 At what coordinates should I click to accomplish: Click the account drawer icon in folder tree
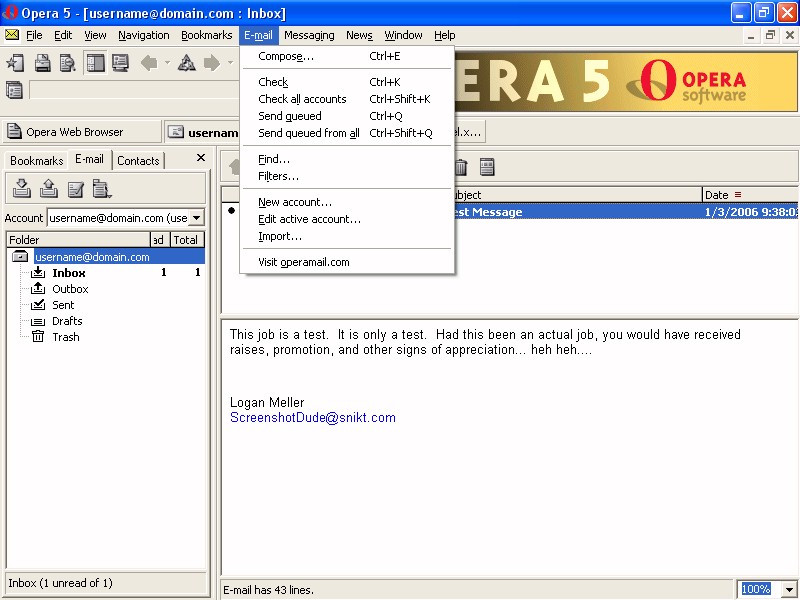[x=20, y=257]
